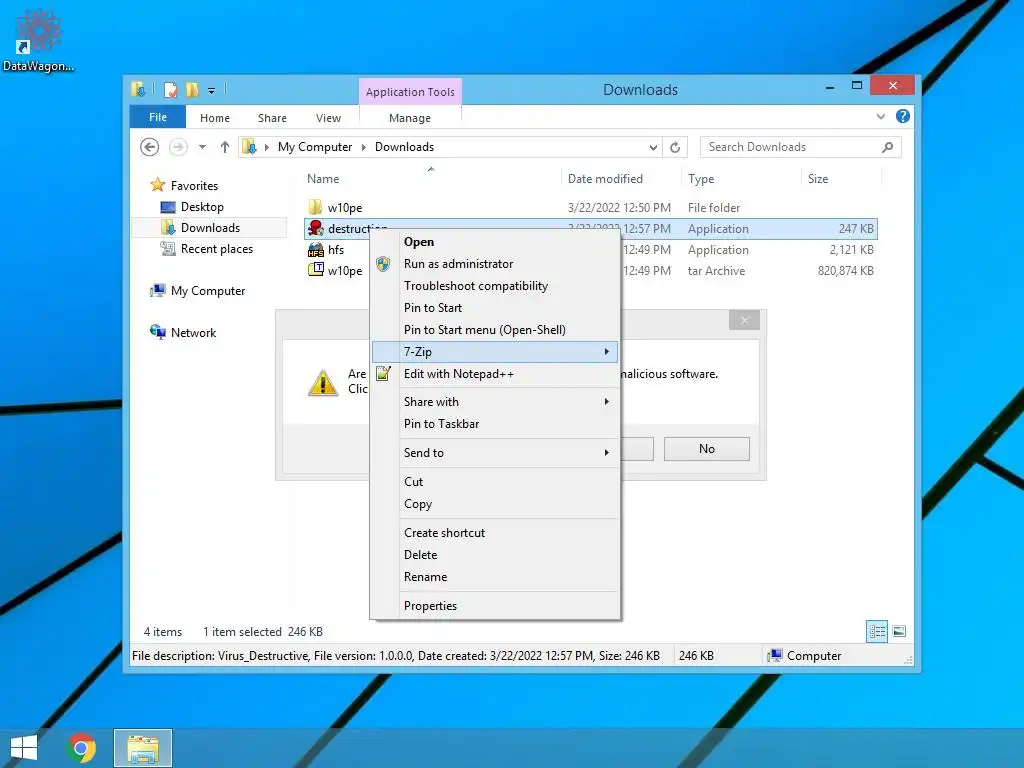Click the Search Downloads field
Screen dimensions: 1024x768
click(x=801, y=147)
